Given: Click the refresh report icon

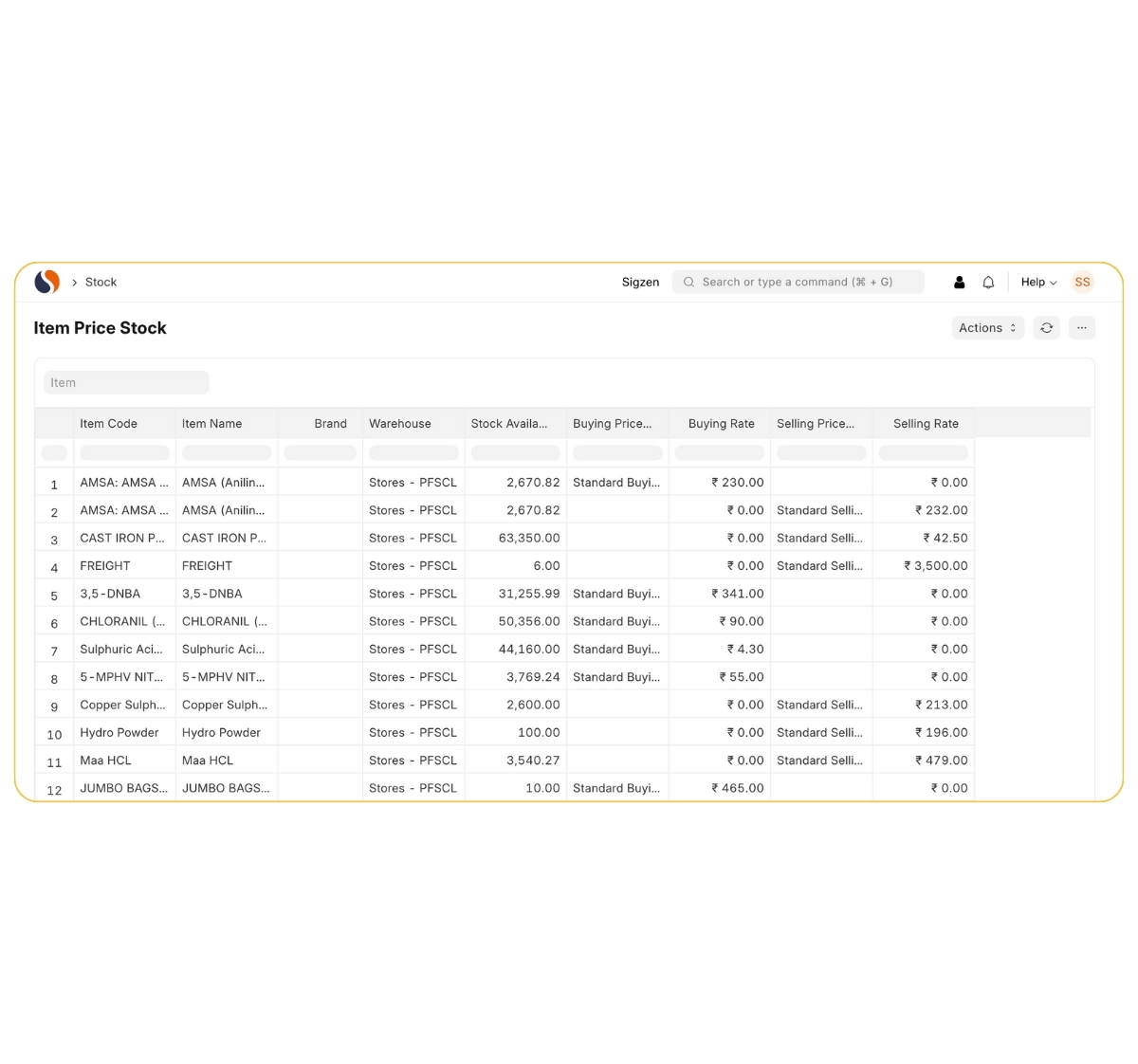Looking at the screenshot, I should pyautogui.click(x=1046, y=328).
